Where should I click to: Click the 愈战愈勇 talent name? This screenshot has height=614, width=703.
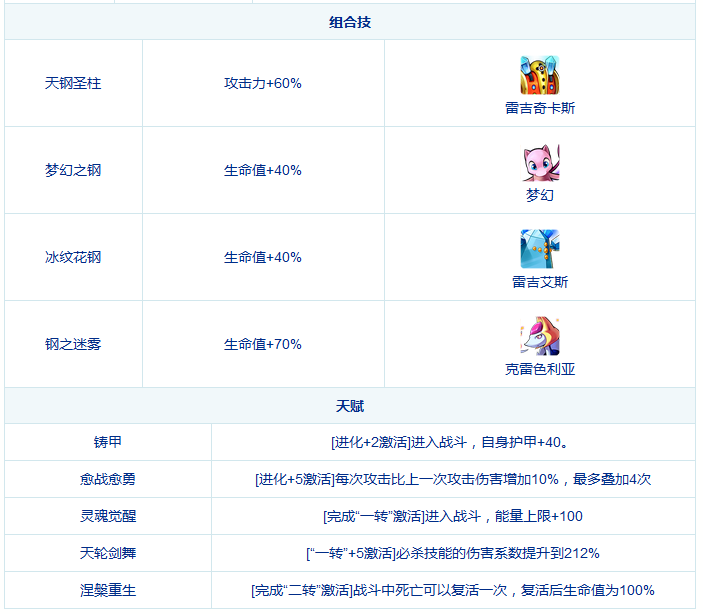coord(108,479)
